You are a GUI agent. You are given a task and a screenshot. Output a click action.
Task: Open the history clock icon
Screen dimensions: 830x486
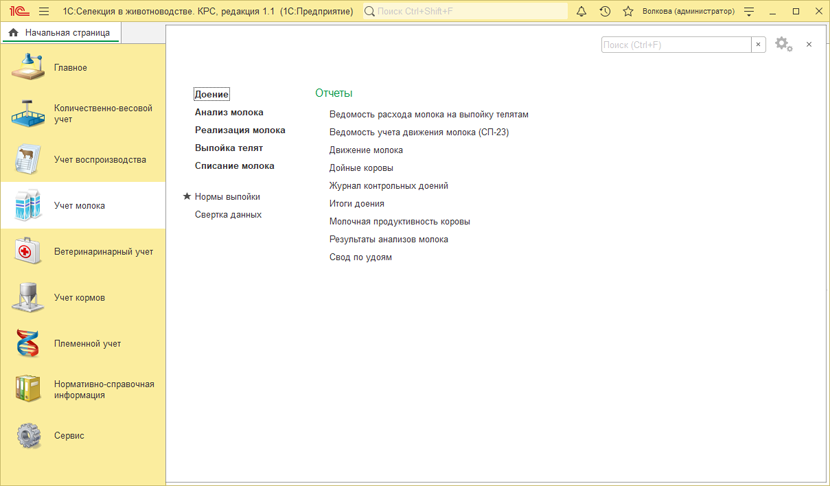[x=605, y=12]
